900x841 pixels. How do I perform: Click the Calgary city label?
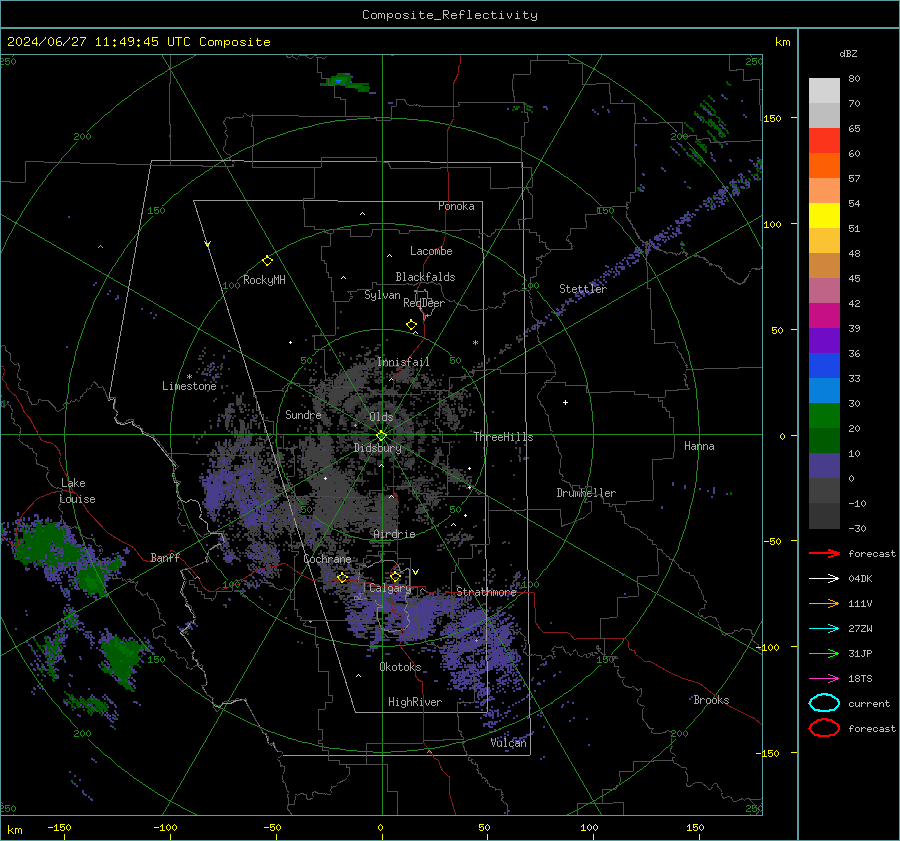point(390,588)
